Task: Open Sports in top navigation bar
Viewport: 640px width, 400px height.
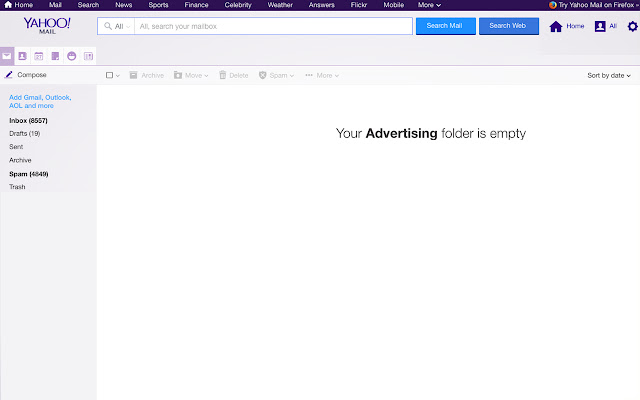Action: (x=158, y=5)
